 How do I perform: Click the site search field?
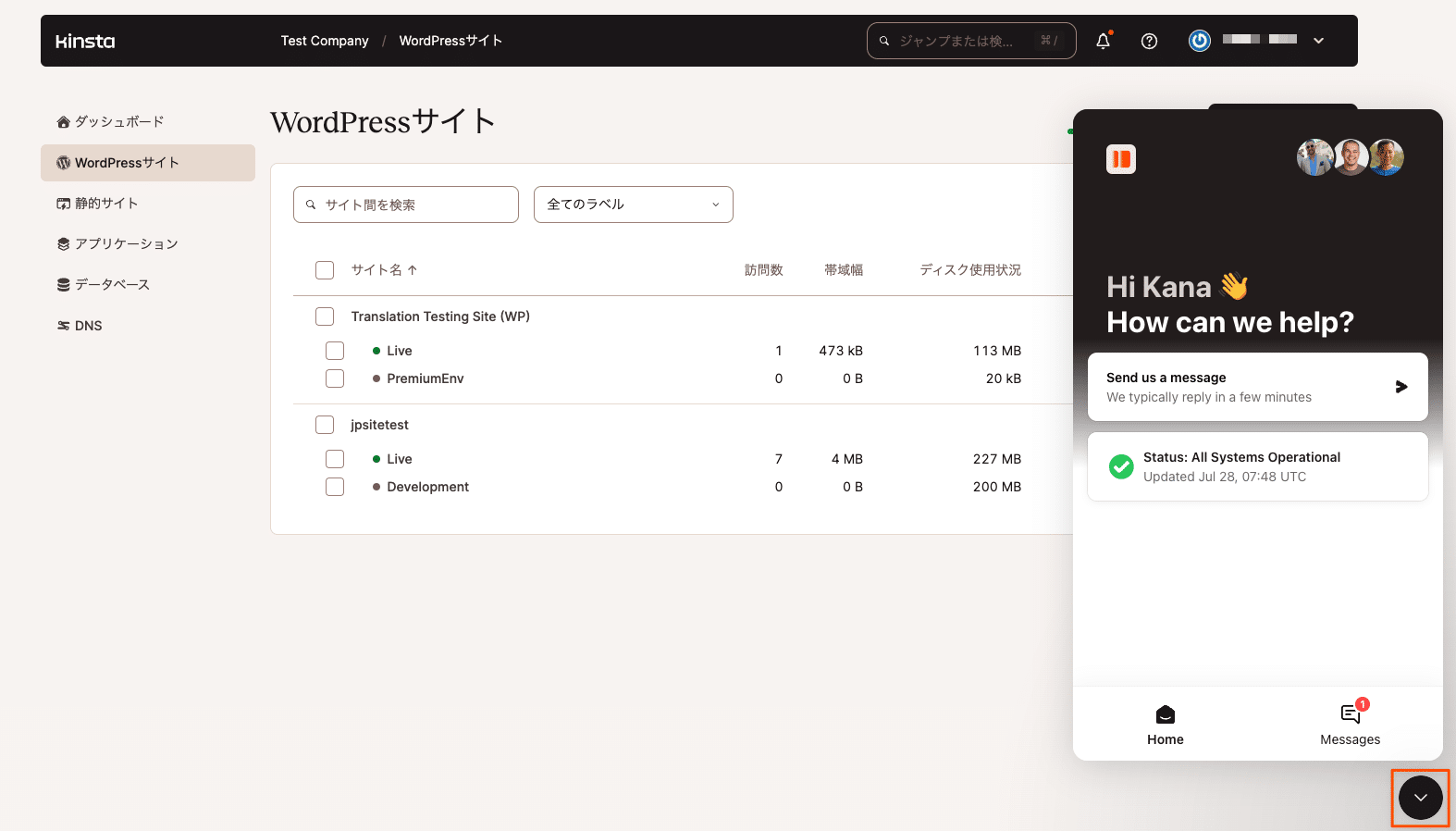[x=406, y=205]
